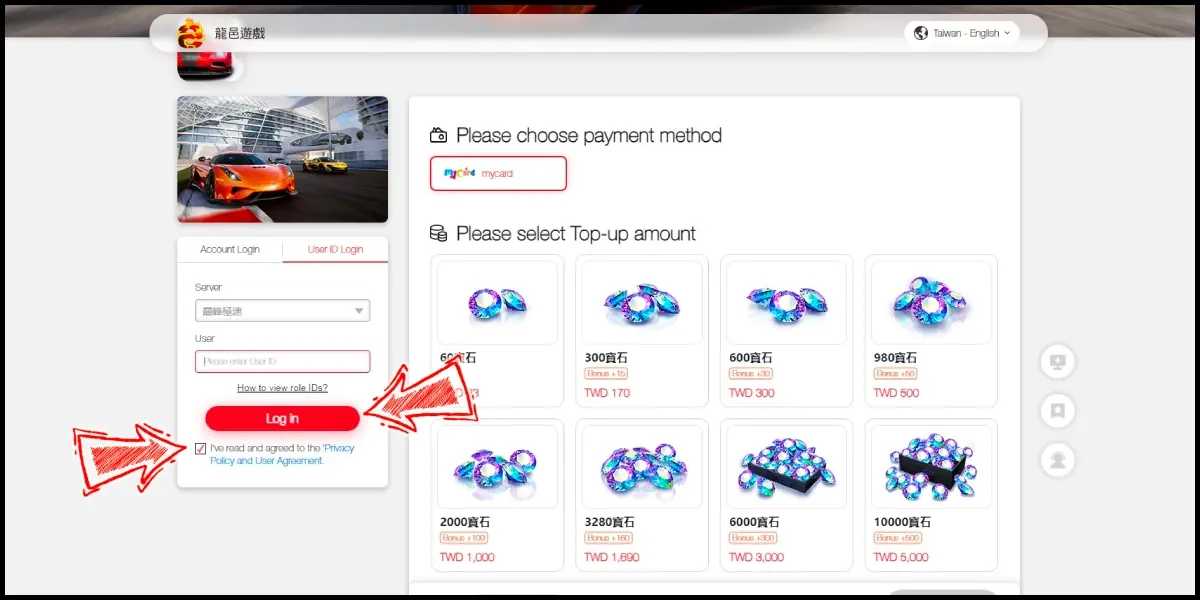Open the How to view role IDs link
The height and width of the screenshot is (600, 1200).
click(x=282, y=388)
